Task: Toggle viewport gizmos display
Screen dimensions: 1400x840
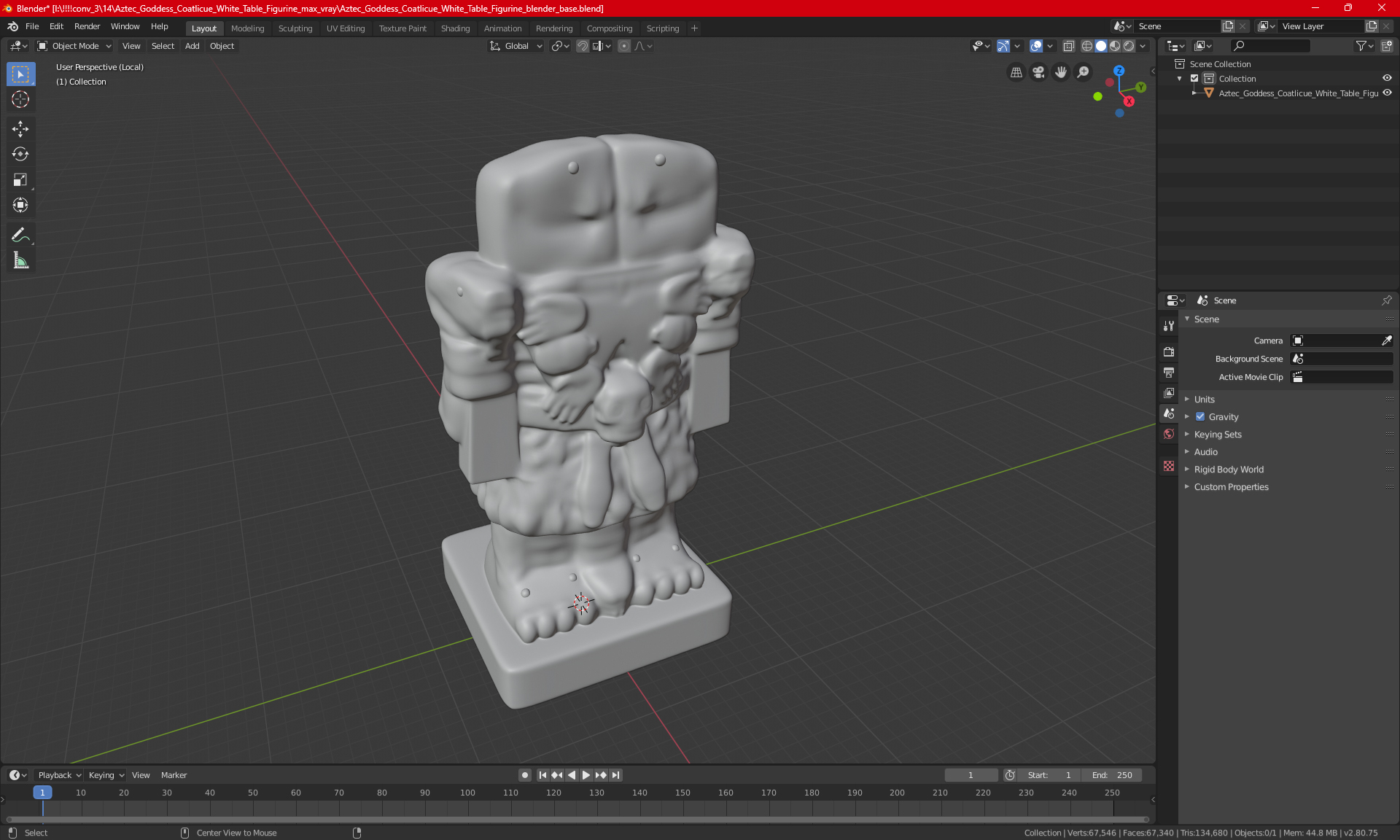Action: tap(1003, 46)
